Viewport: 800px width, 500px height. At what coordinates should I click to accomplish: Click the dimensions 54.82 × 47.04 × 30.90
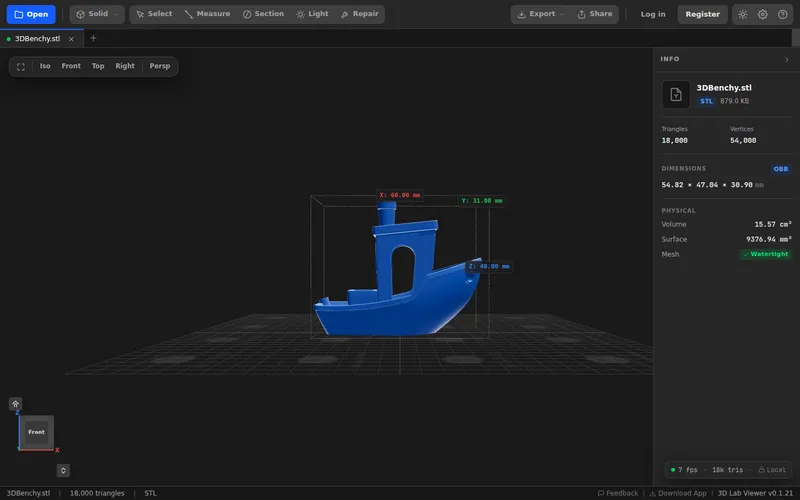pos(707,185)
